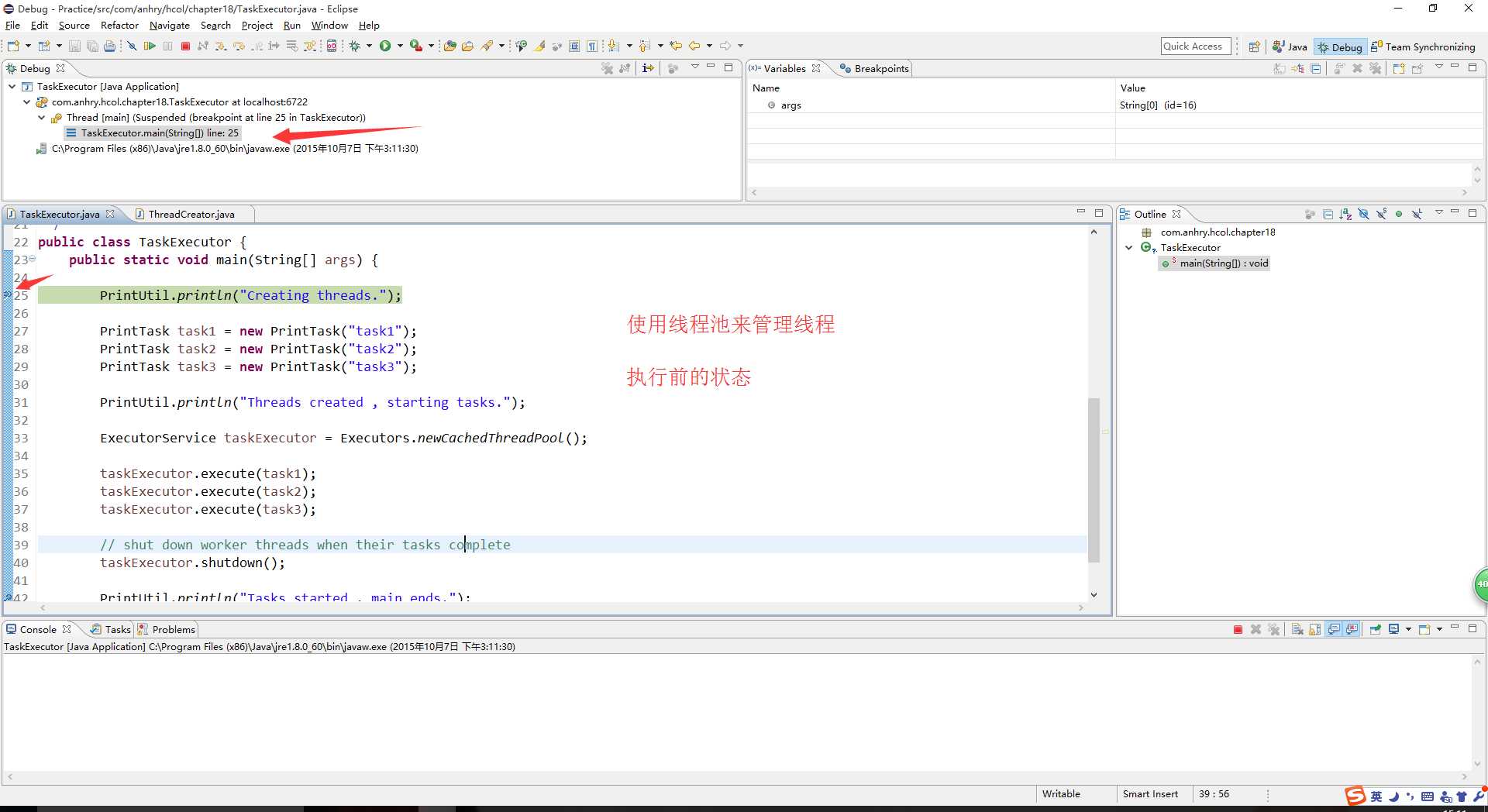Click the Step Into icon
Screen dimensions: 1488x812
point(221,46)
